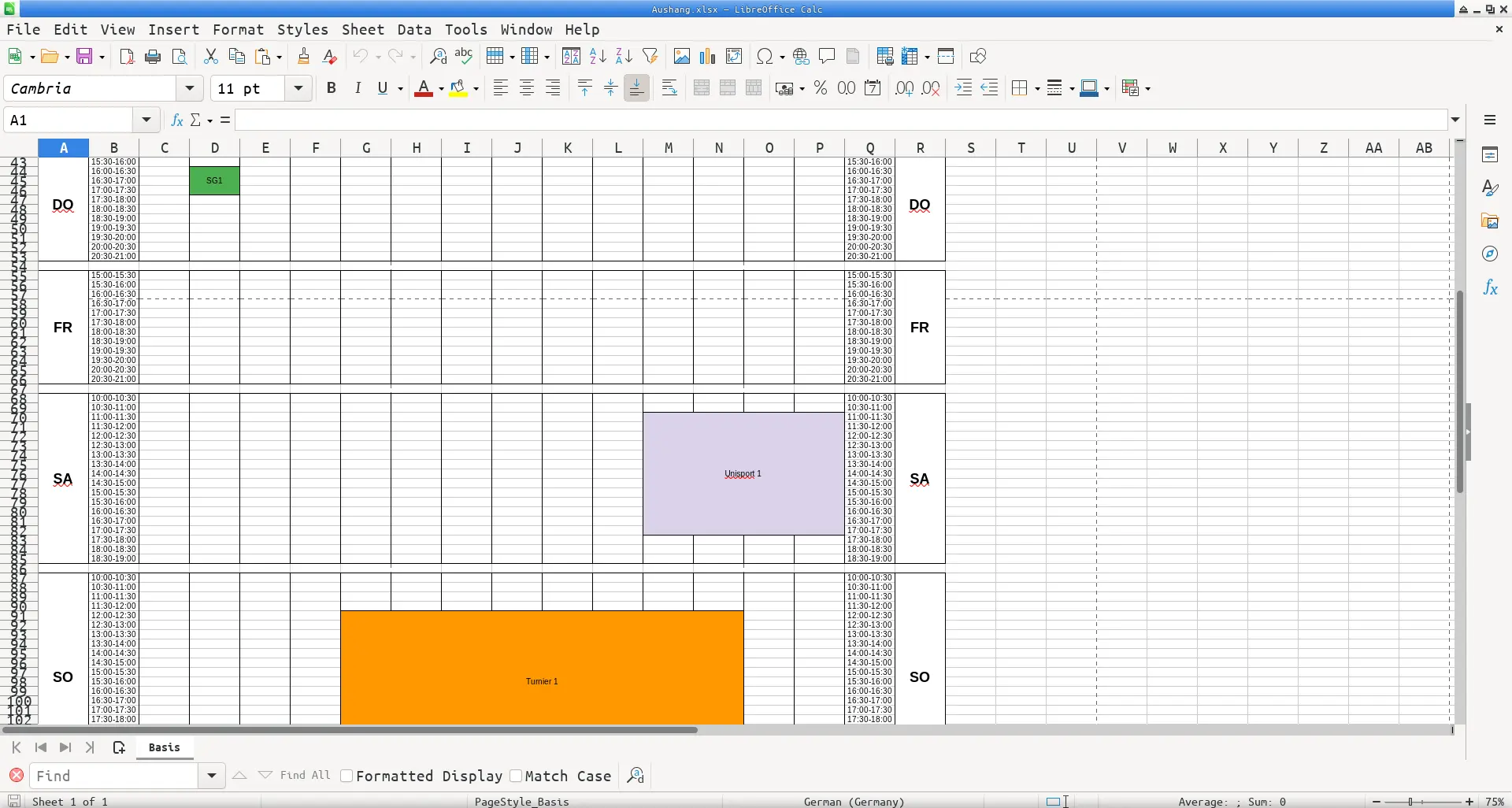Click the Save document icon
1512x808 pixels.
[85, 56]
